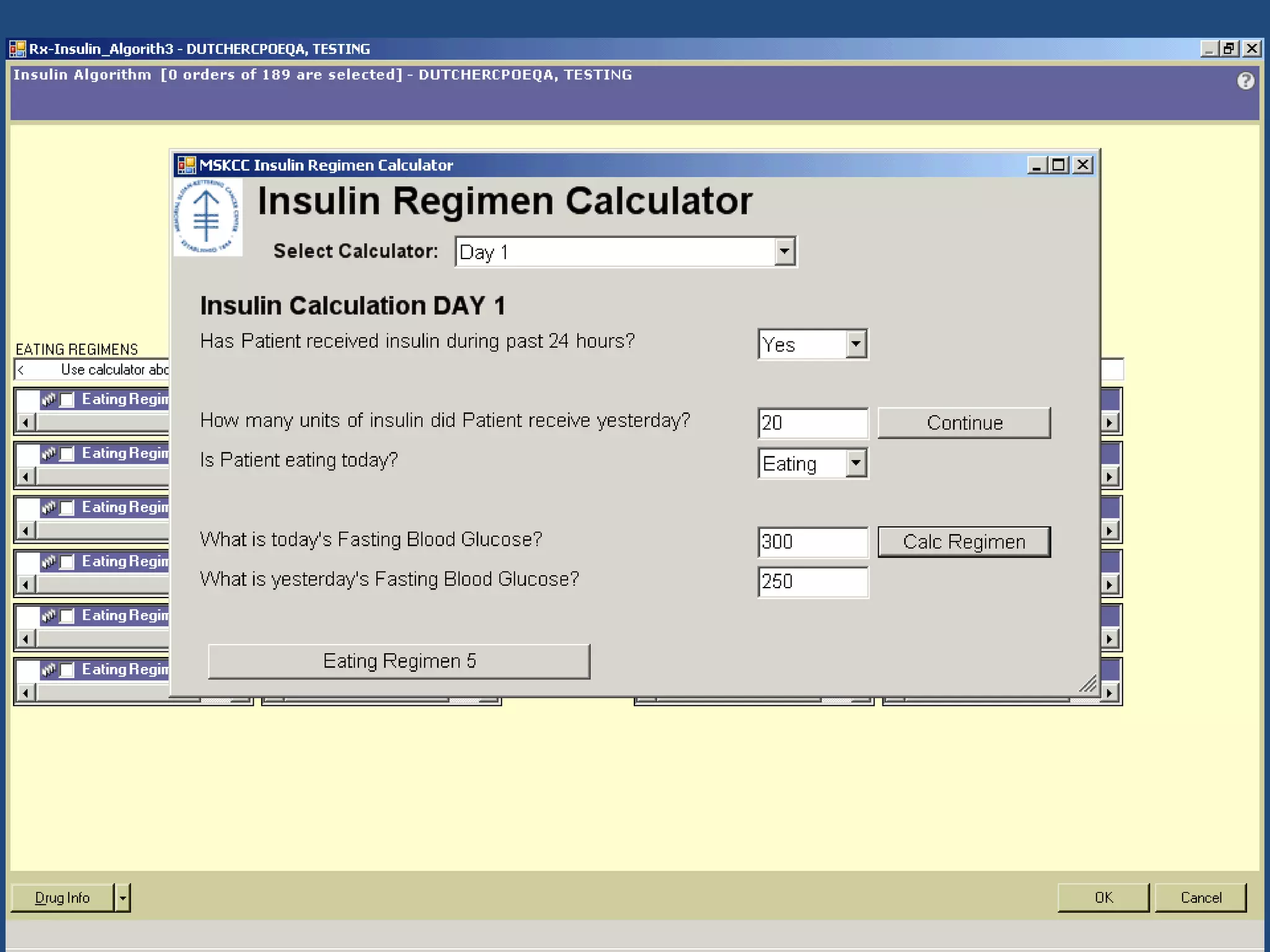Click Cancel in the Insulin Algorithm window
This screenshot has height=952, width=1270.
(x=1201, y=897)
